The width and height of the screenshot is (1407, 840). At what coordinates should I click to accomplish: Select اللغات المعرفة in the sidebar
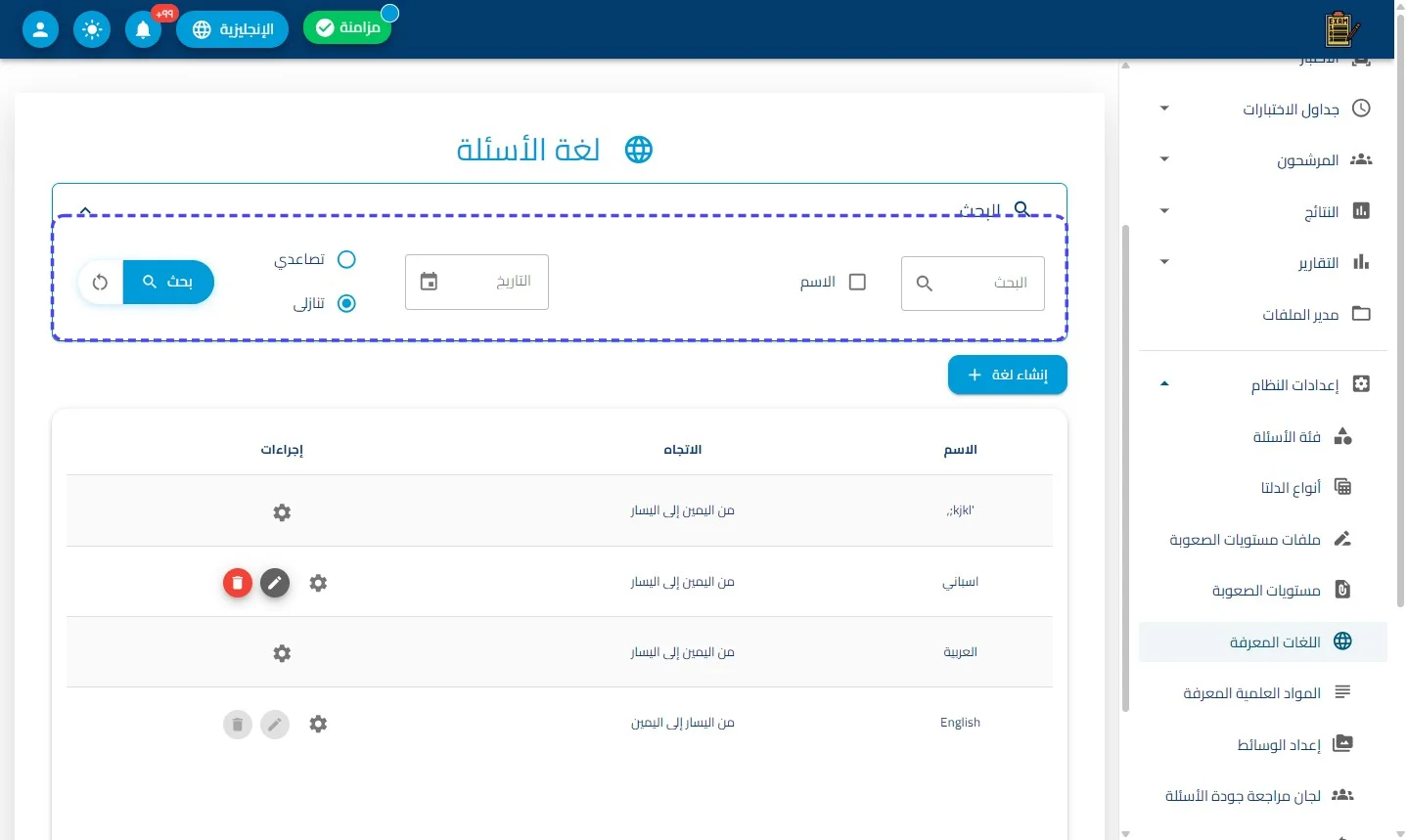(x=1263, y=642)
